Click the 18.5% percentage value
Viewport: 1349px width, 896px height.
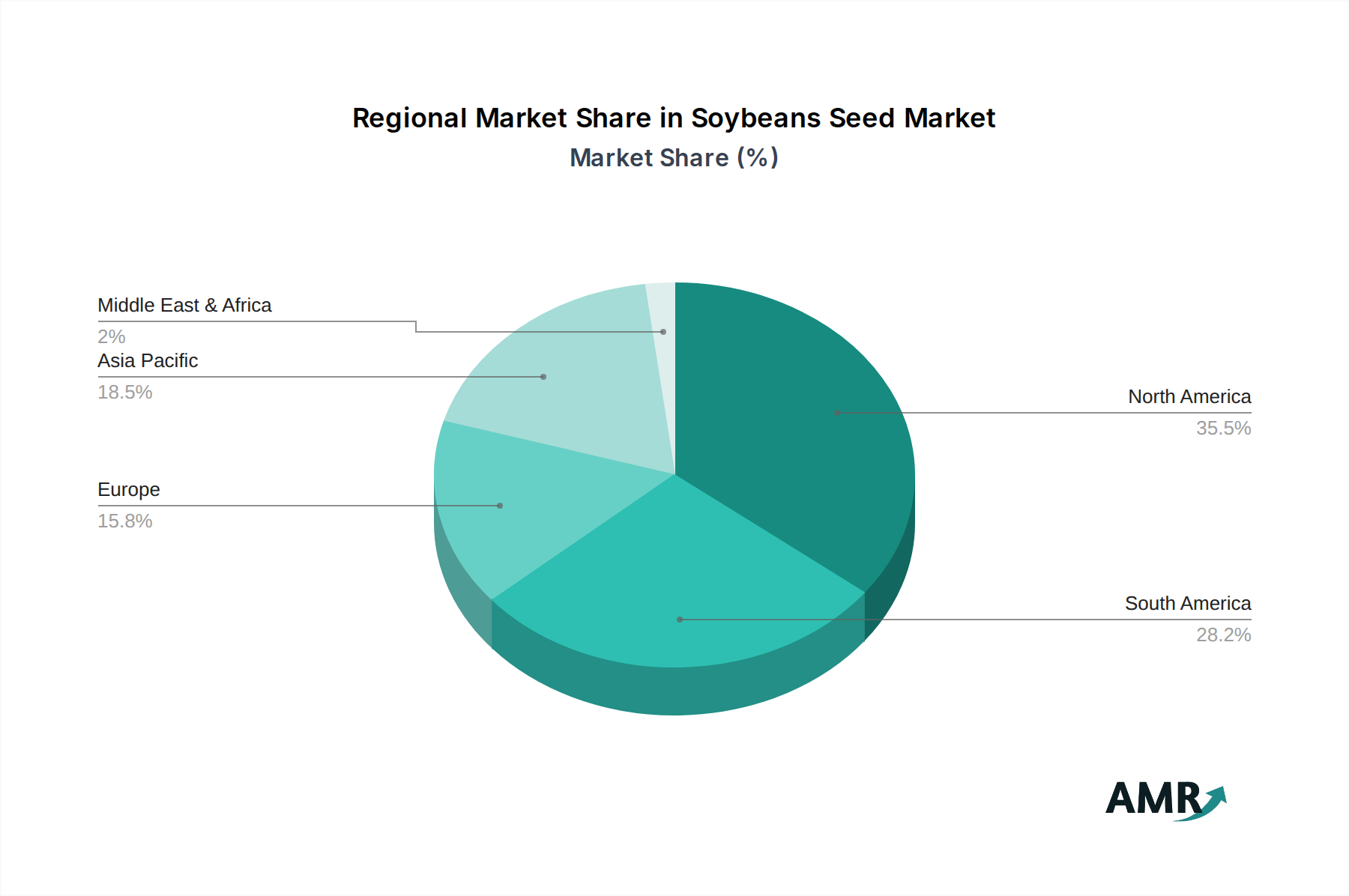pos(125,392)
